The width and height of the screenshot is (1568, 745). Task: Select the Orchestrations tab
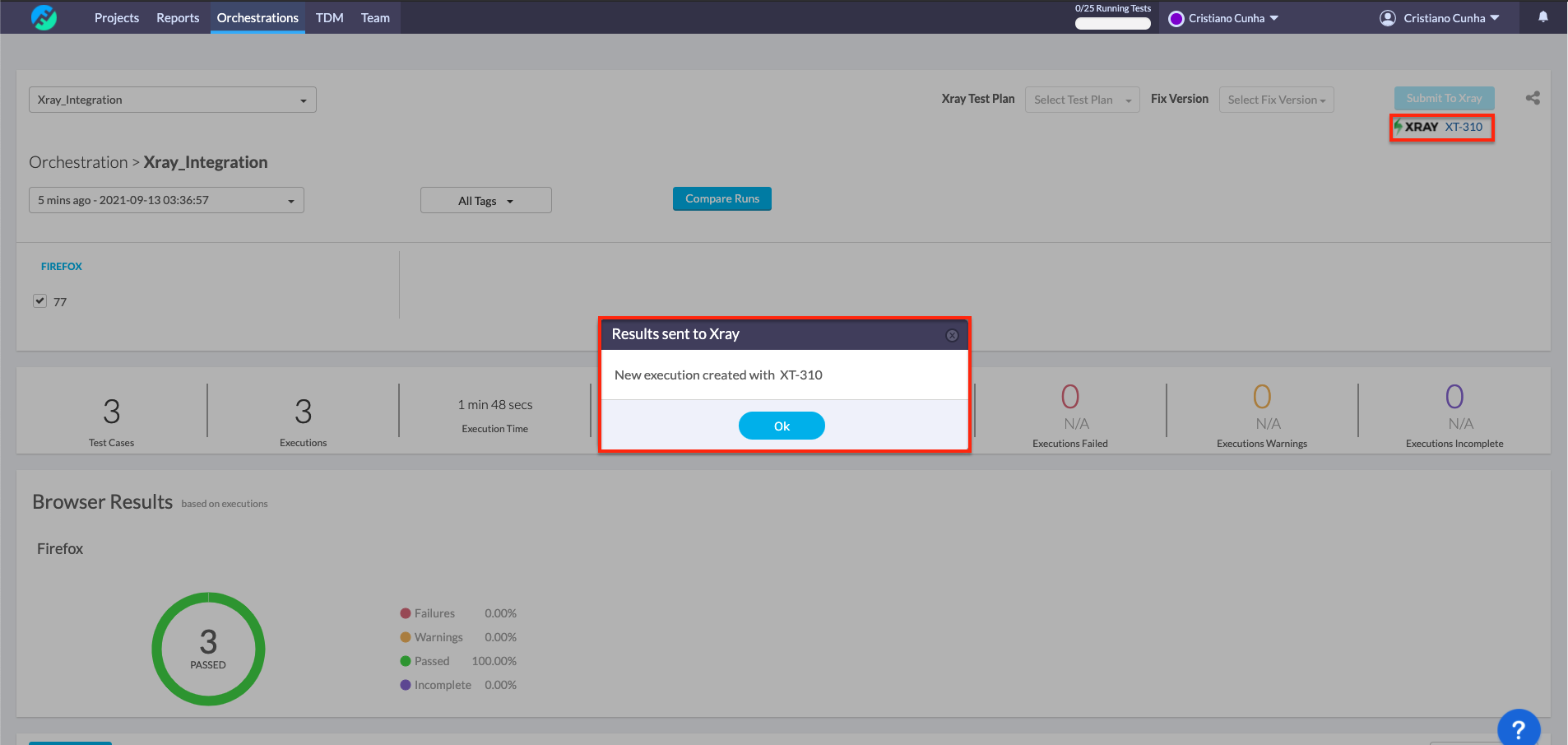pyautogui.click(x=257, y=17)
